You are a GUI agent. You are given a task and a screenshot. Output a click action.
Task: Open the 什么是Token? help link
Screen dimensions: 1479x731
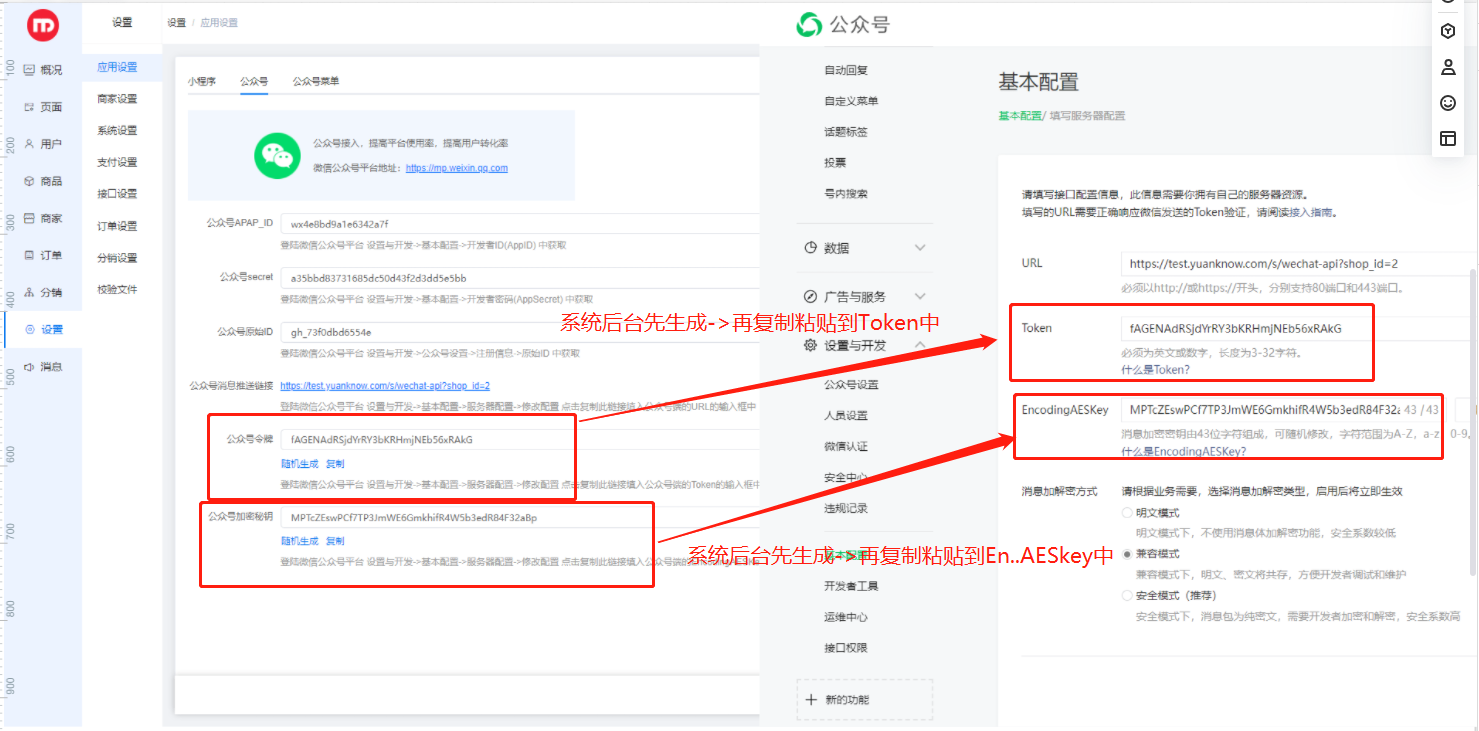[x=1155, y=370]
